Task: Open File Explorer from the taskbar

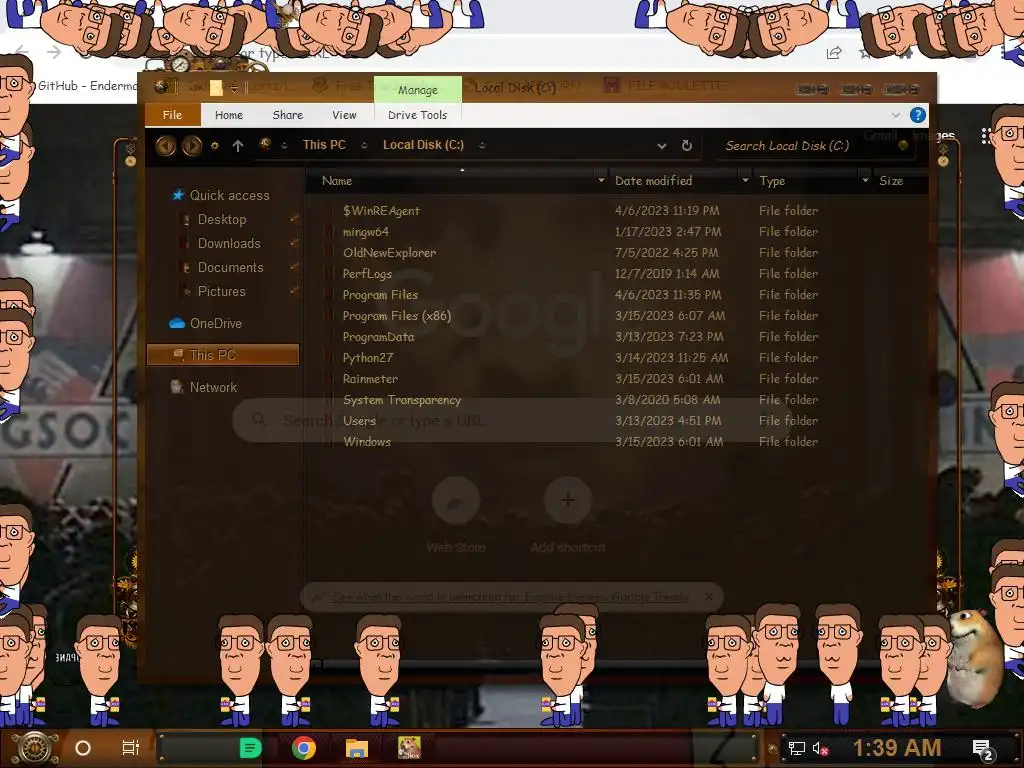Action: coord(357,748)
